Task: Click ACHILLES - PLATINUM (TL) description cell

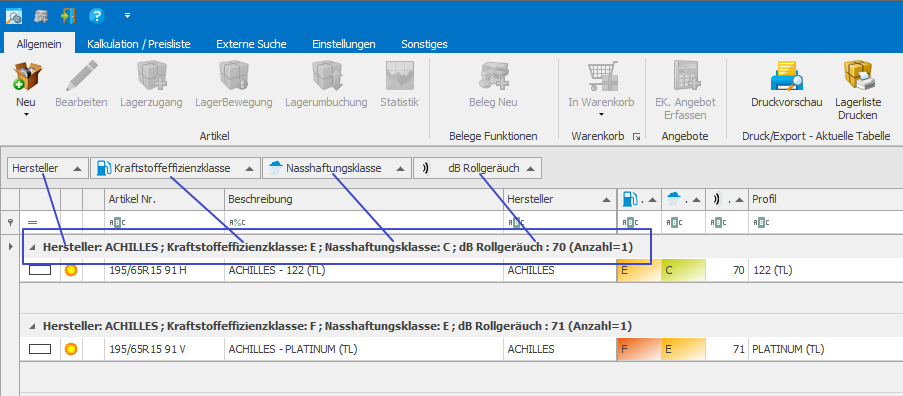Action: tap(364, 349)
